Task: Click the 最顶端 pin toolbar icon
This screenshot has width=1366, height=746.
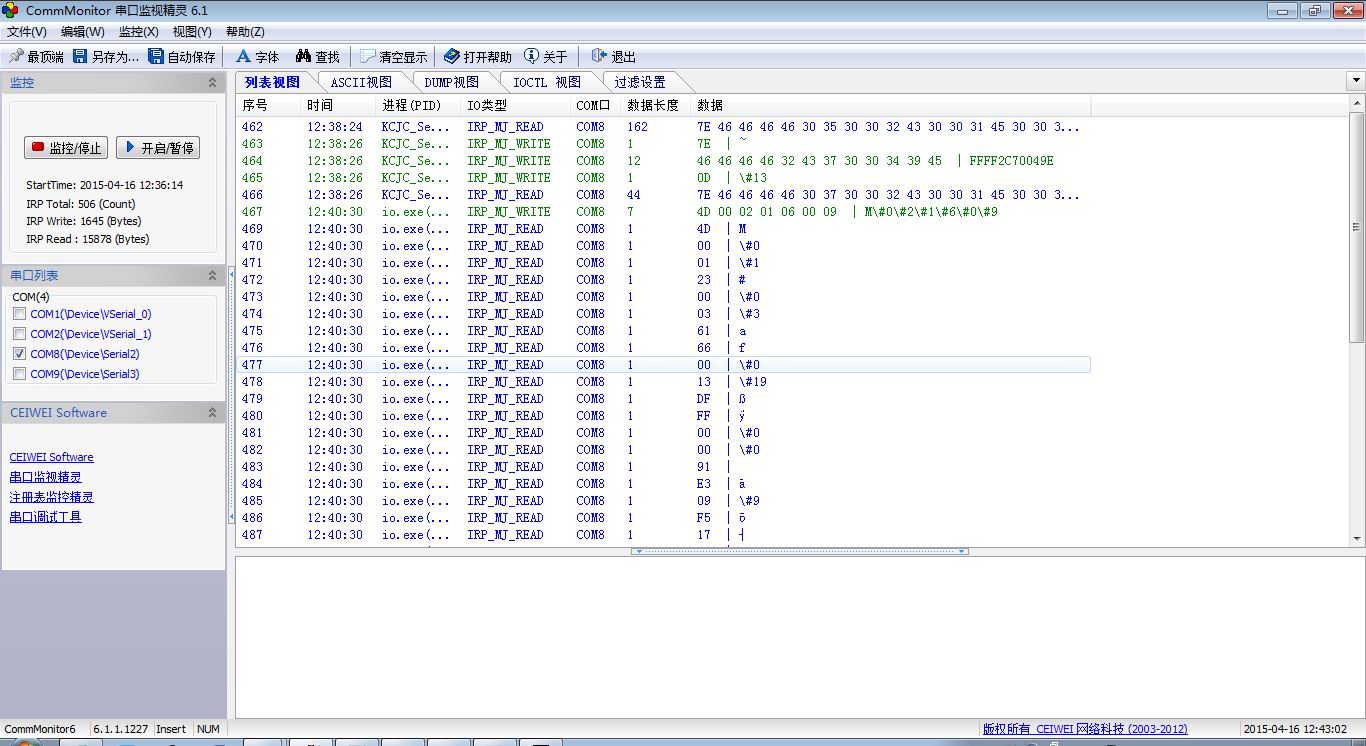Action: (16, 57)
